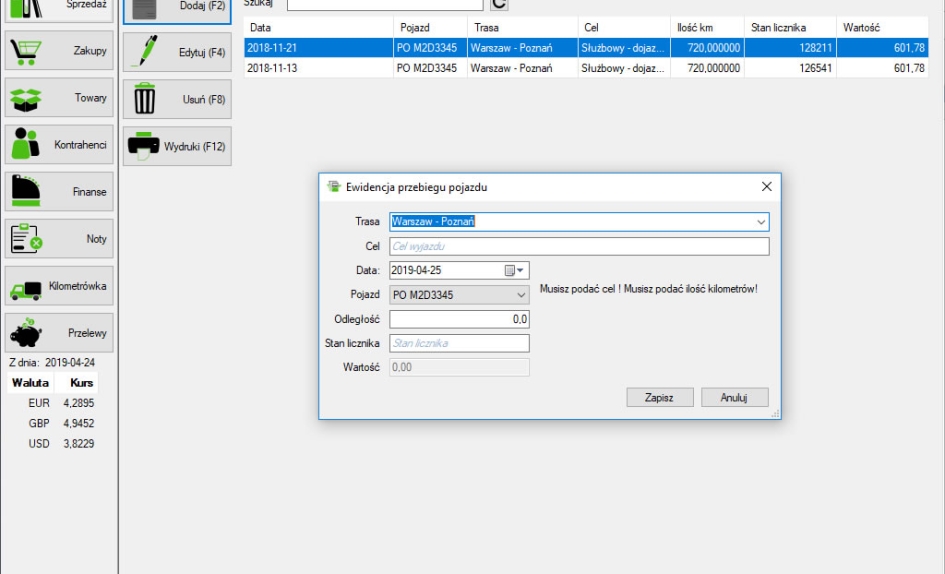The height and width of the screenshot is (574, 945).
Task: Open the Finanse module
Action: click(x=58, y=192)
